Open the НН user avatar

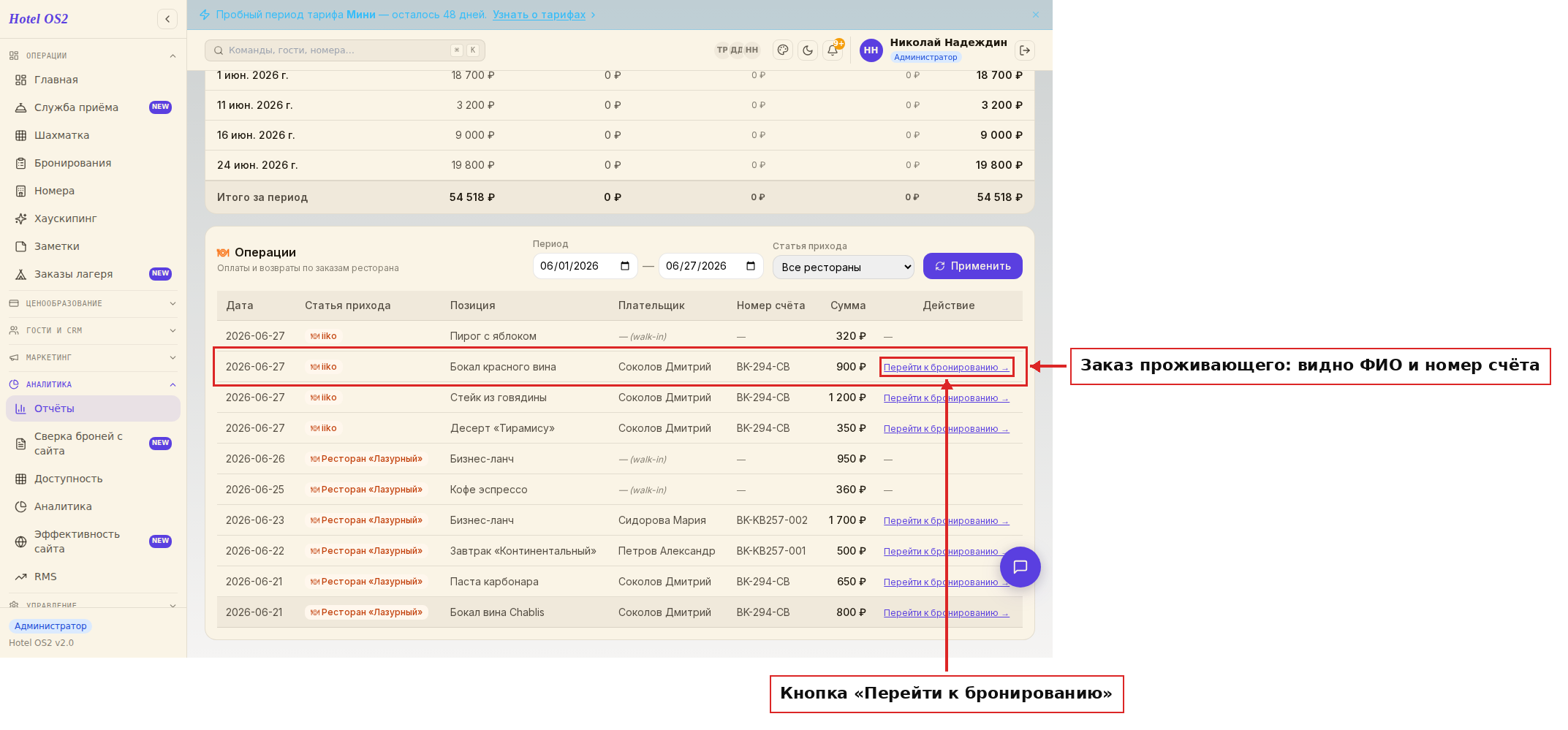click(x=871, y=50)
